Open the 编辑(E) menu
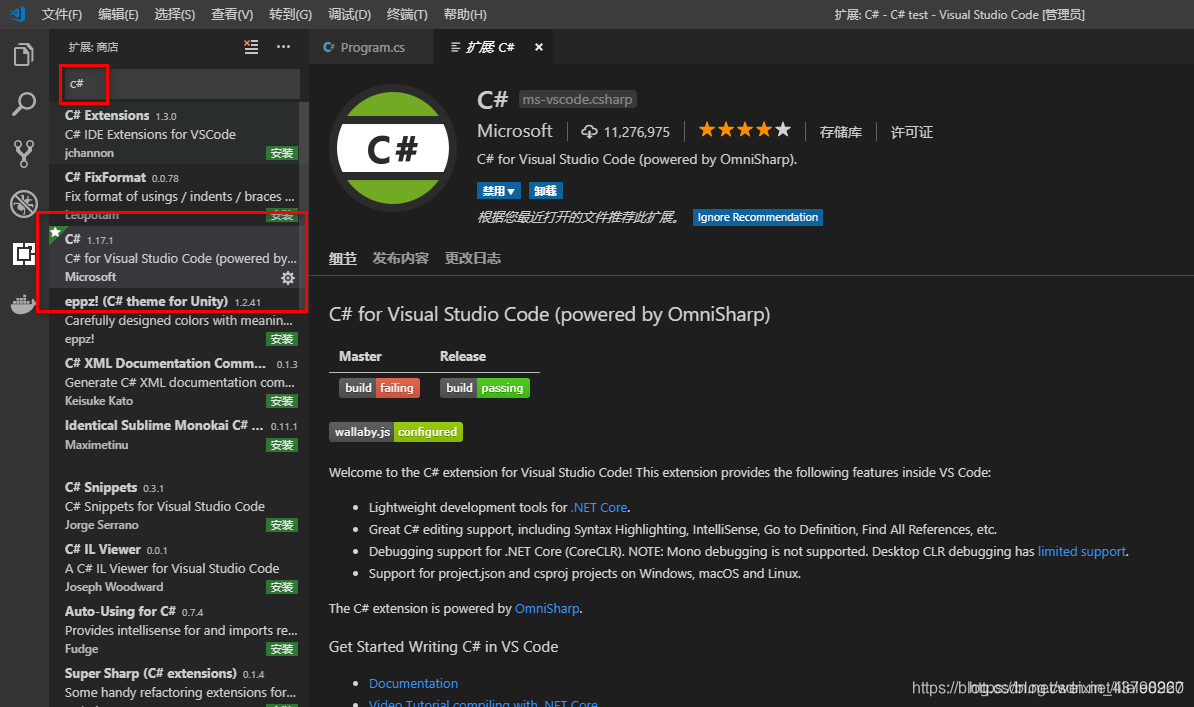This screenshot has width=1194, height=707. (118, 14)
